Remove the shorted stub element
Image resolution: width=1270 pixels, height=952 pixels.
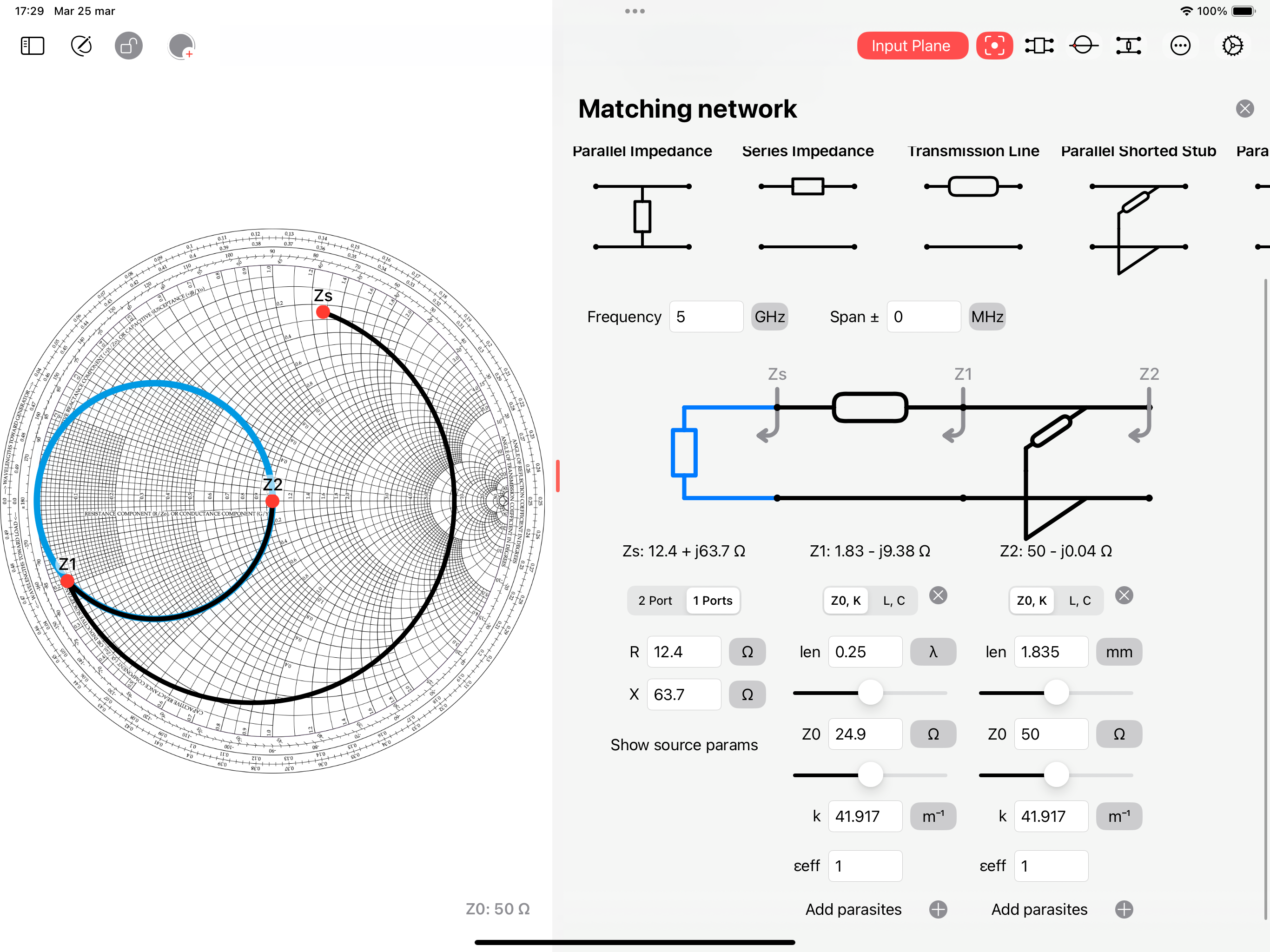point(1124,595)
